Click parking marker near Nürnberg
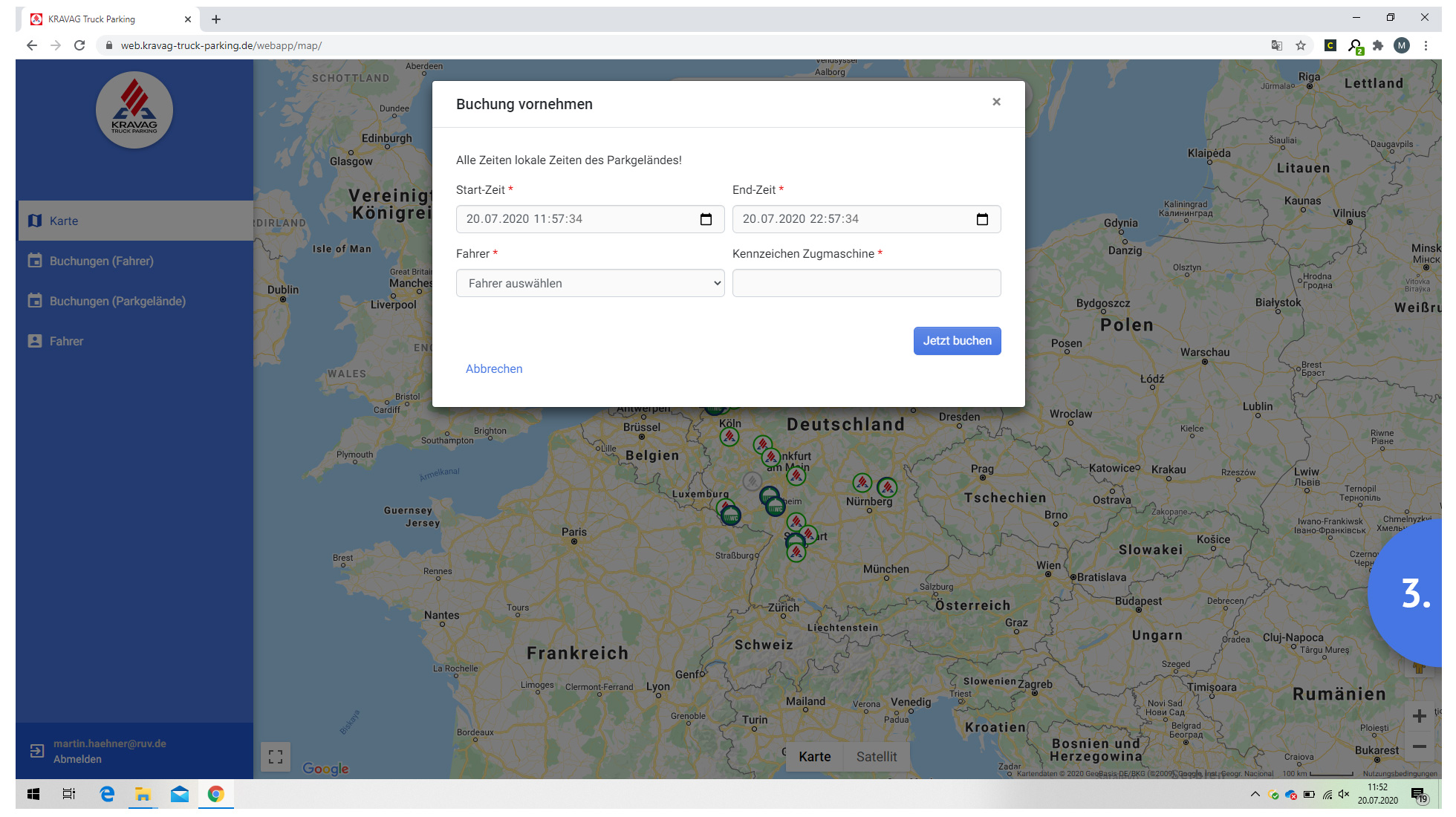The height and width of the screenshot is (817, 1456). [x=862, y=483]
